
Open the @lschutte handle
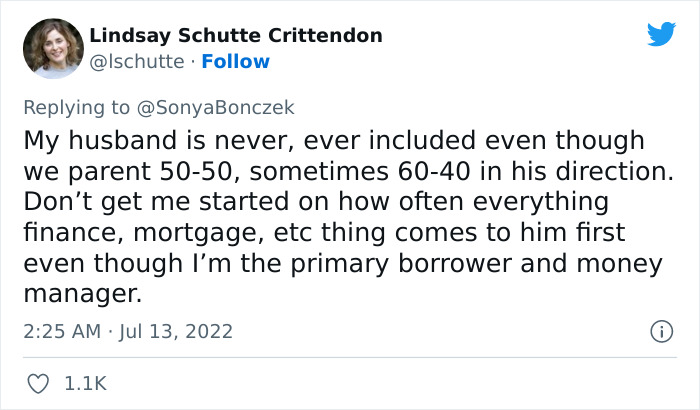[x=137, y=62]
